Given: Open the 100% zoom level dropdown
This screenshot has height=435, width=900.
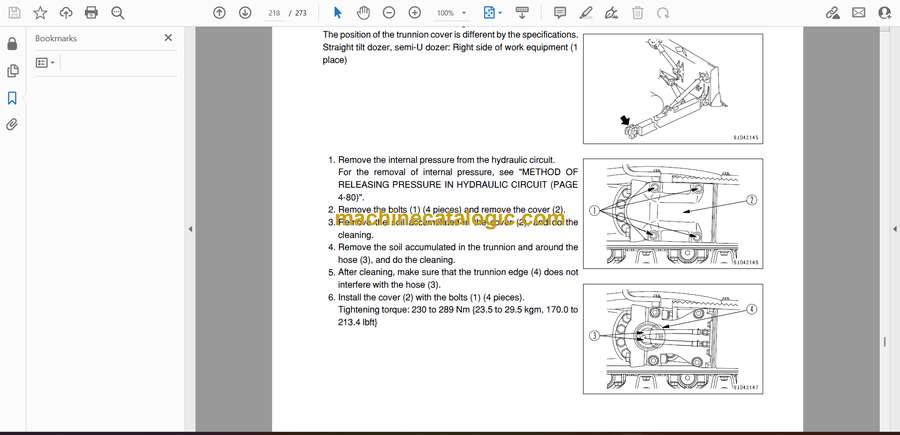Looking at the screenshot, I should pos(451,13).
